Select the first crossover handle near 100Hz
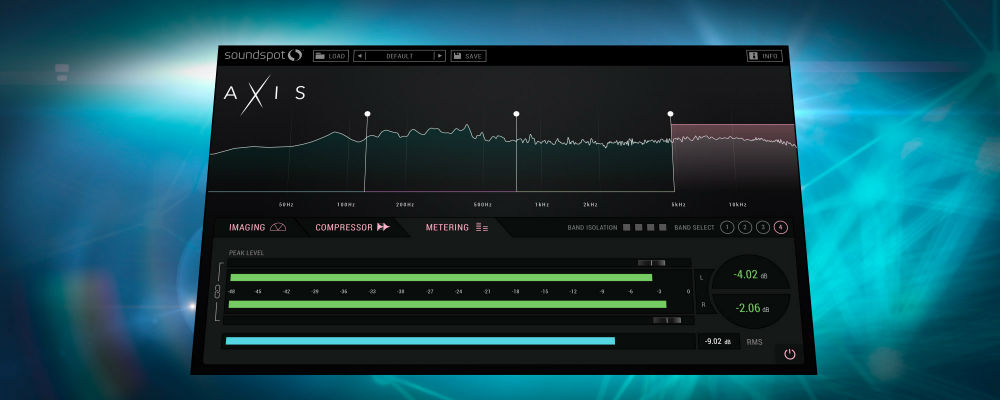The image size is (1000, 400). coord(367,114)
